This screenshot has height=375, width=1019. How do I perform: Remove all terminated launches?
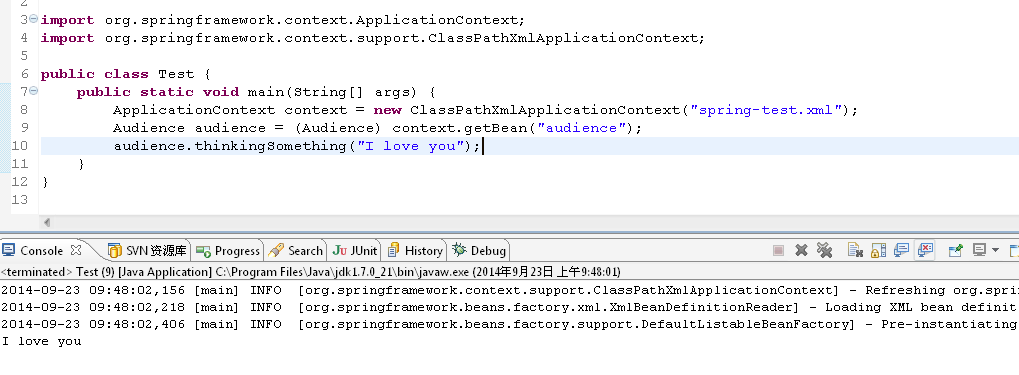coord(824,250)
